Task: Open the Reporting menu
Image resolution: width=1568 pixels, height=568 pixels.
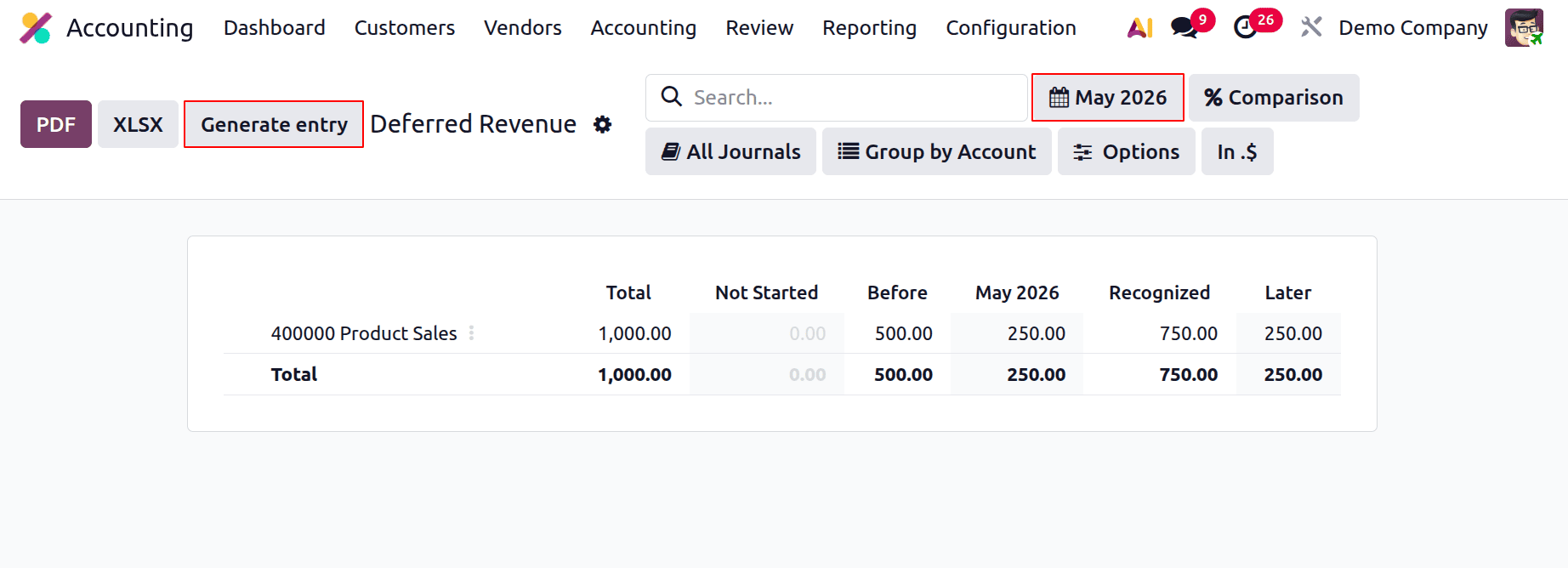Action: coord(869,28)
